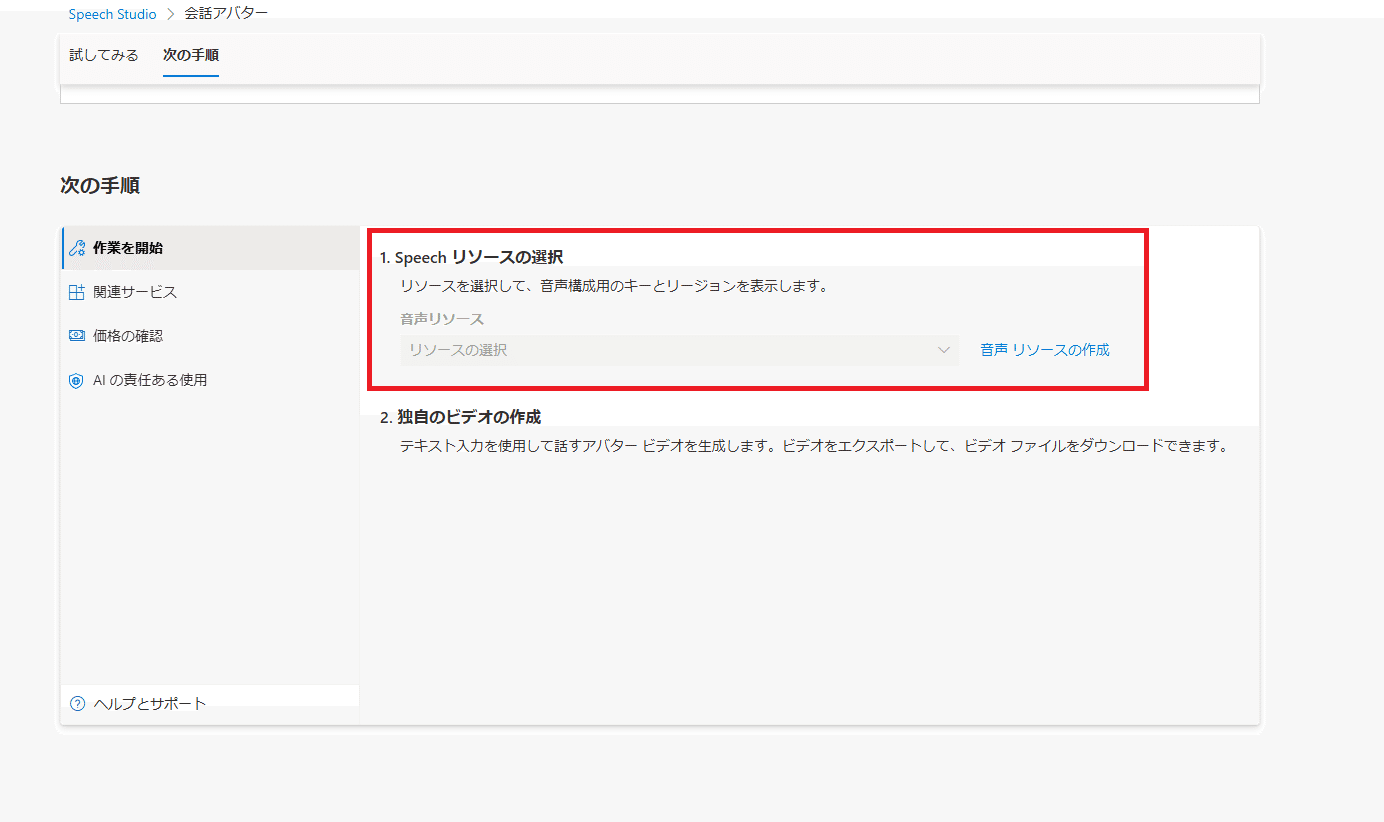The height and width of the screenshot is (822, 1384).
Task: Click the 音声 リソースの作成 link
Action: (1045, 350)
